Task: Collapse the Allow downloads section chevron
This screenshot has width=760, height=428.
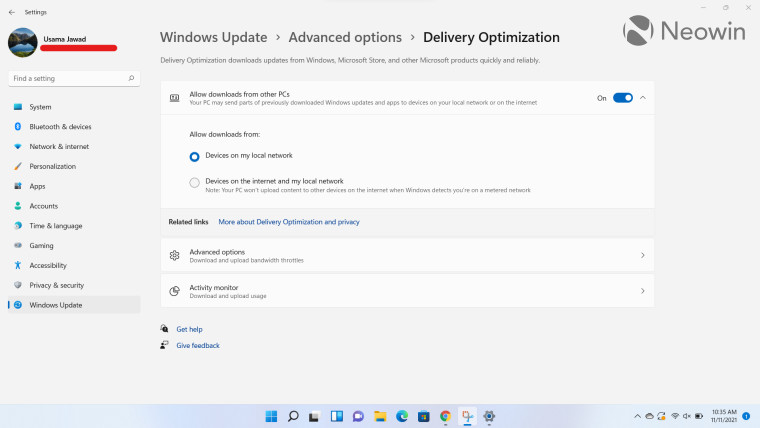Action: (643, 98)
